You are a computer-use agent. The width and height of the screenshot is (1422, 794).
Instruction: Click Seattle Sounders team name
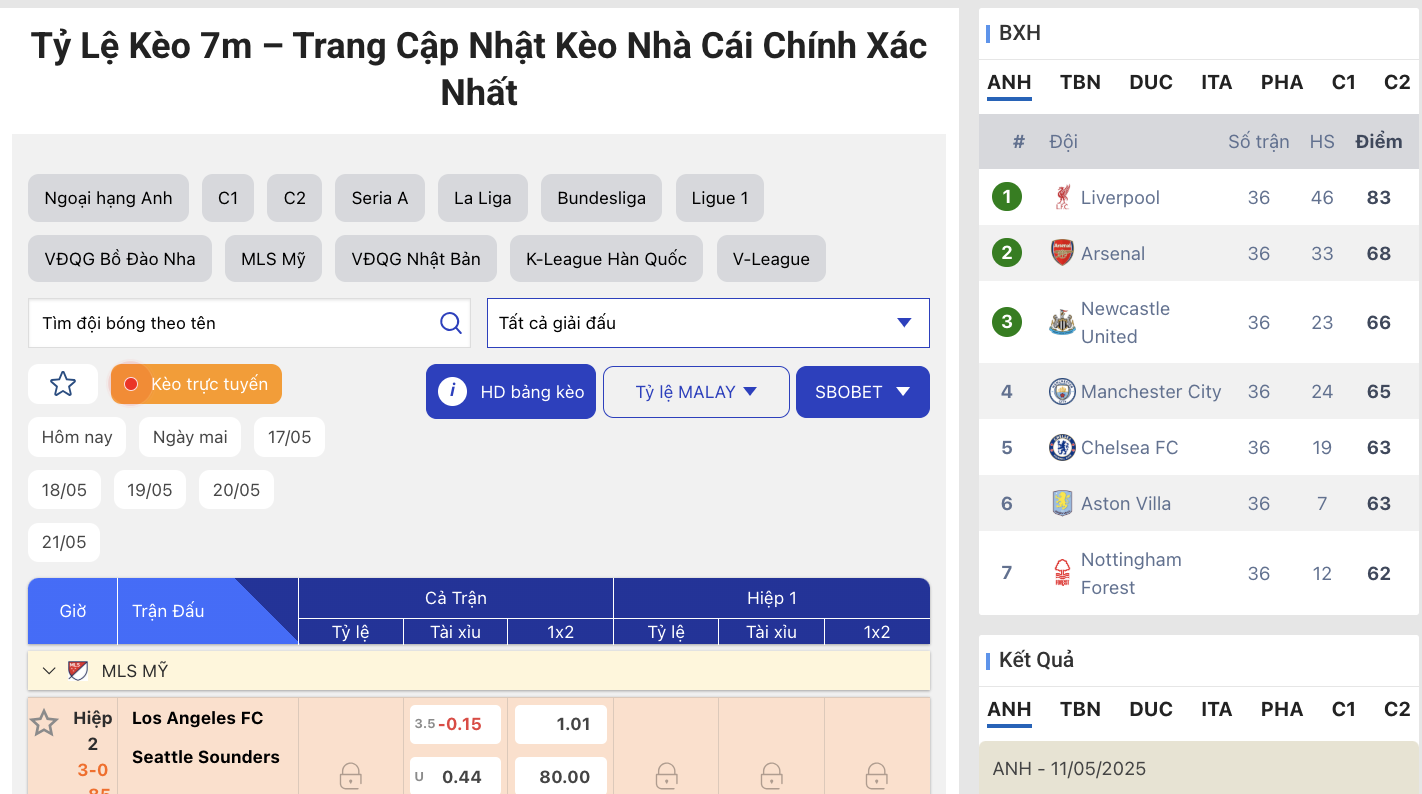206,757
